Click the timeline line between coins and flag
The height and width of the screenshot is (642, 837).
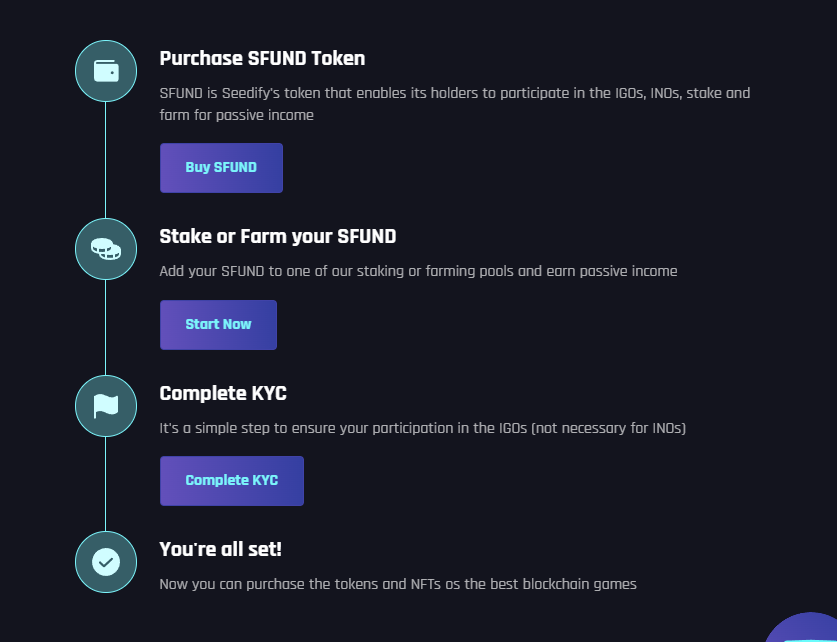(x=105, y=327)
